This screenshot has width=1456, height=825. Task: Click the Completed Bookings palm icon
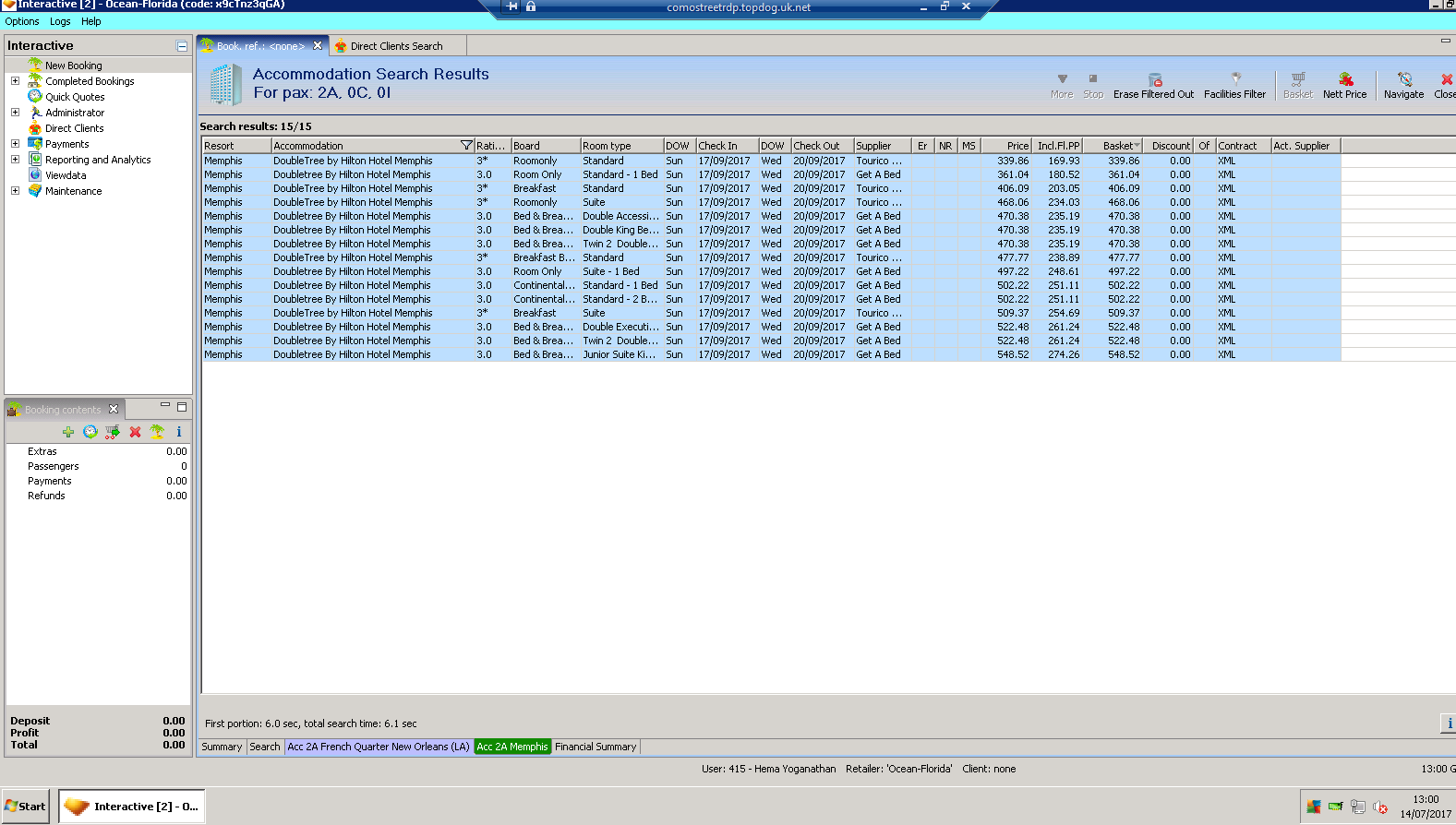click(35, 80)
